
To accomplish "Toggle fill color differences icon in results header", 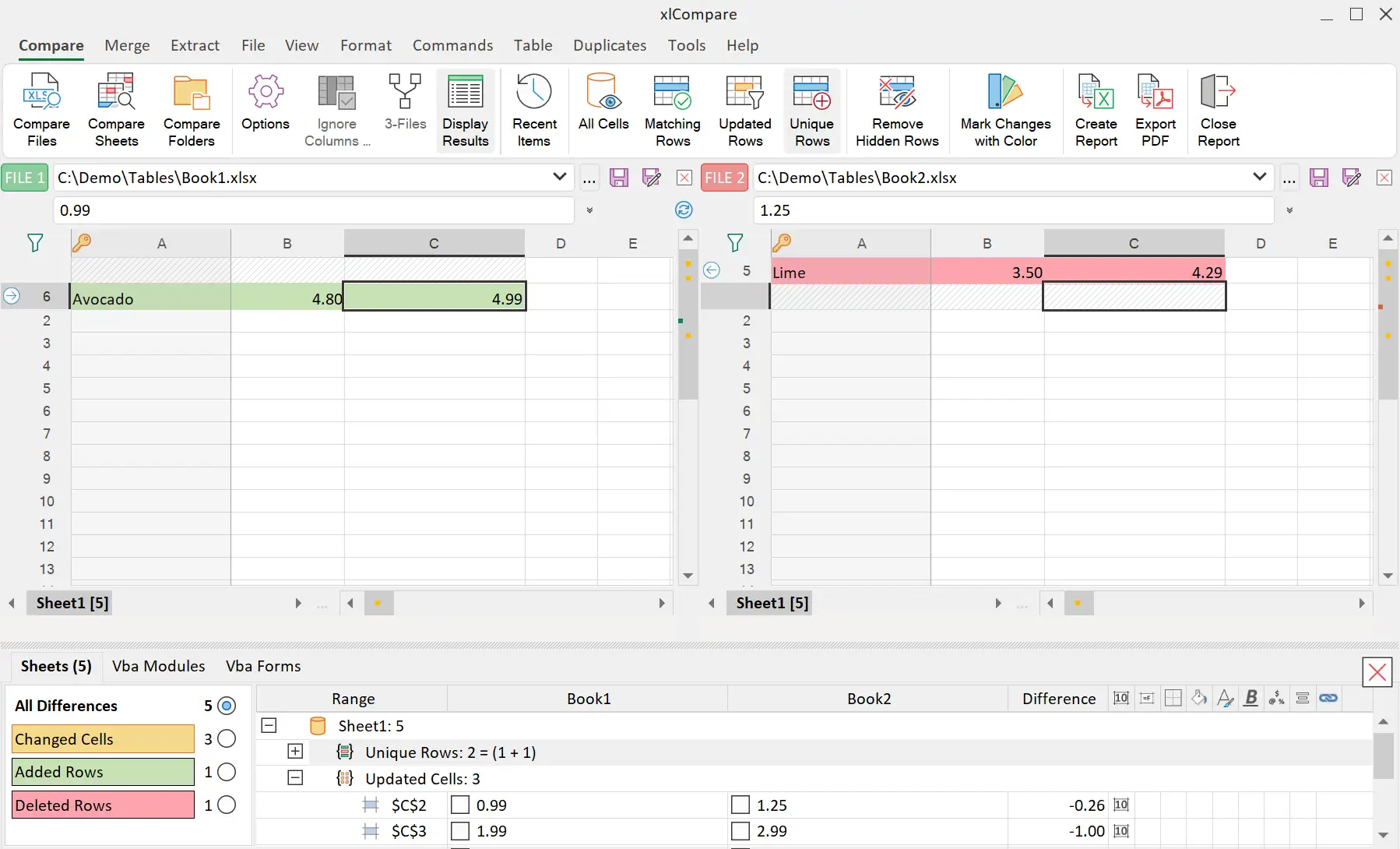I will [x=1199, y=698].
